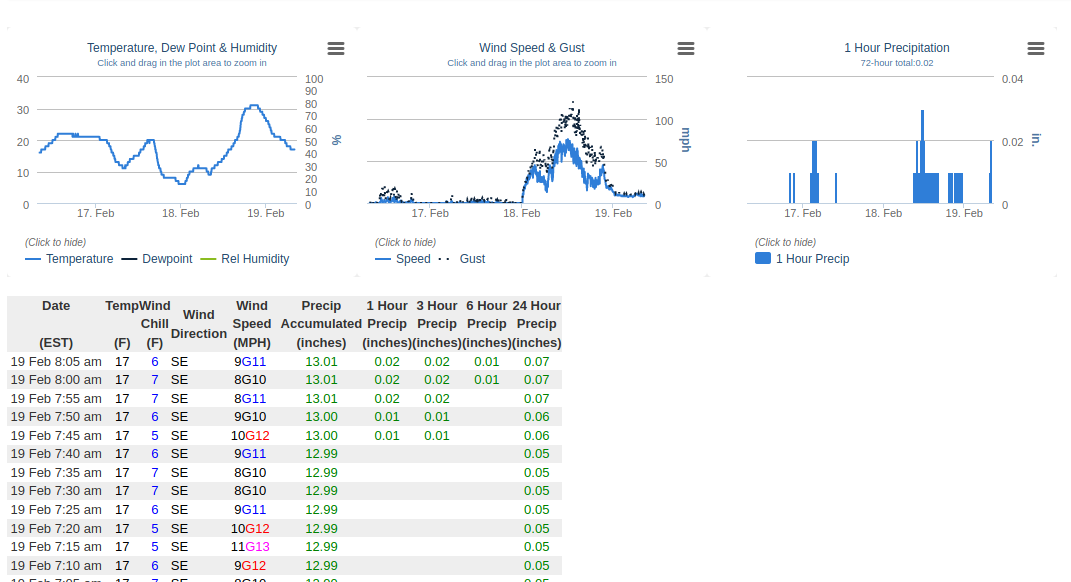This screenshot has height=582, width=1071.
Task: Click the 24 Hour Precip column header
Action: (x=537, y=324)
